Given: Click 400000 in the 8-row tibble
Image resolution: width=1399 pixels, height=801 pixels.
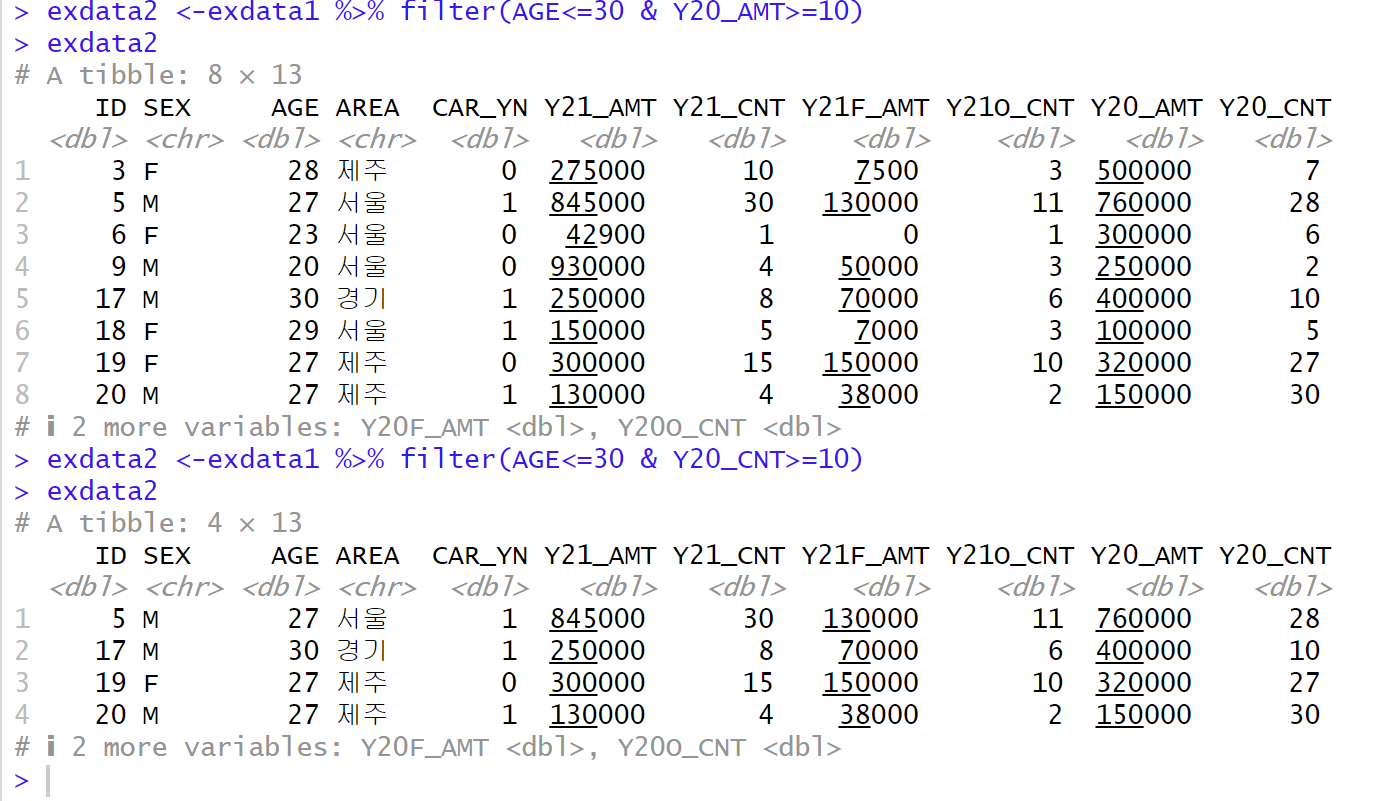Looking at the screenshot, I should coord(1144,299).
